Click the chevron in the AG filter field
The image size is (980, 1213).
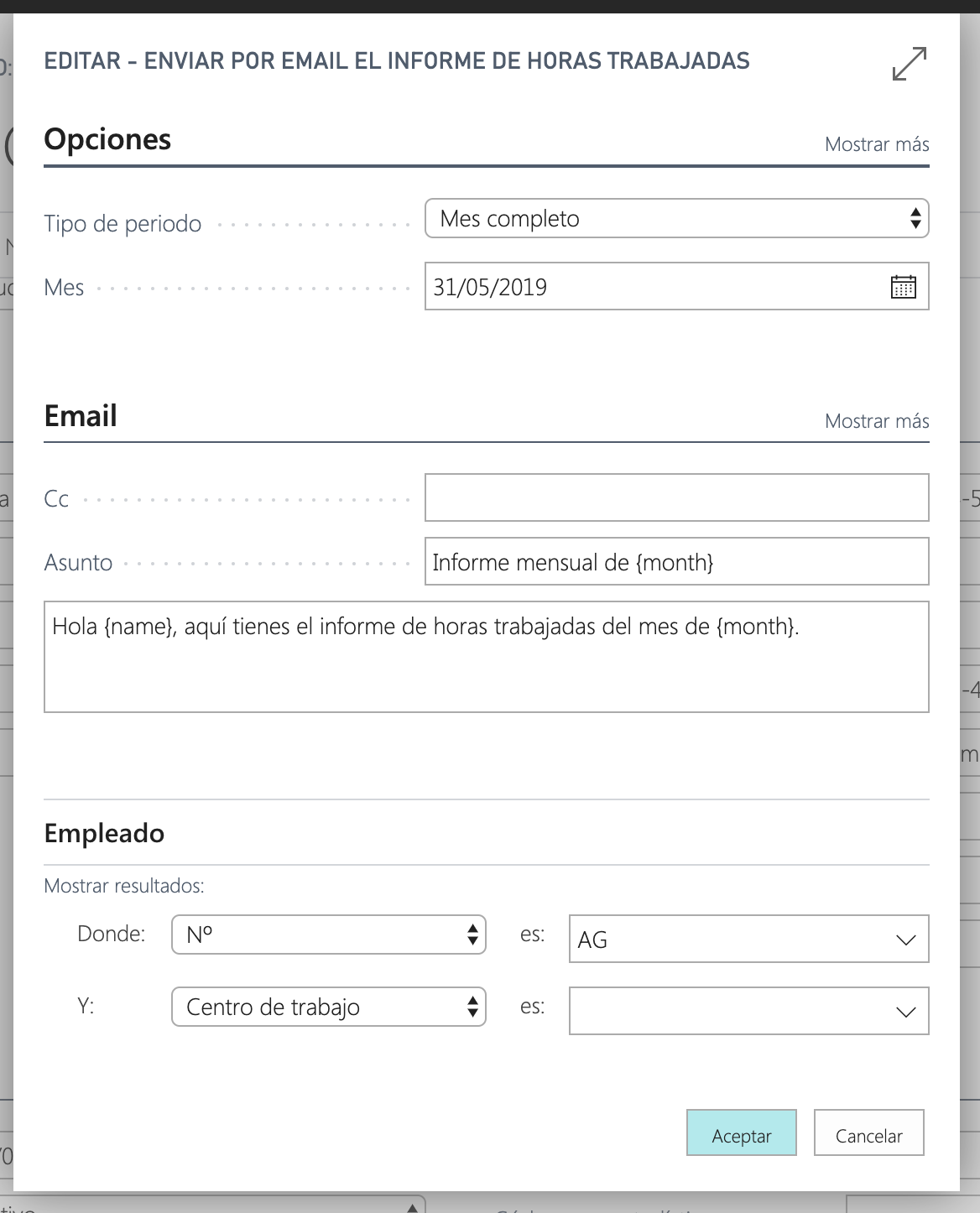tap(905, 940)
